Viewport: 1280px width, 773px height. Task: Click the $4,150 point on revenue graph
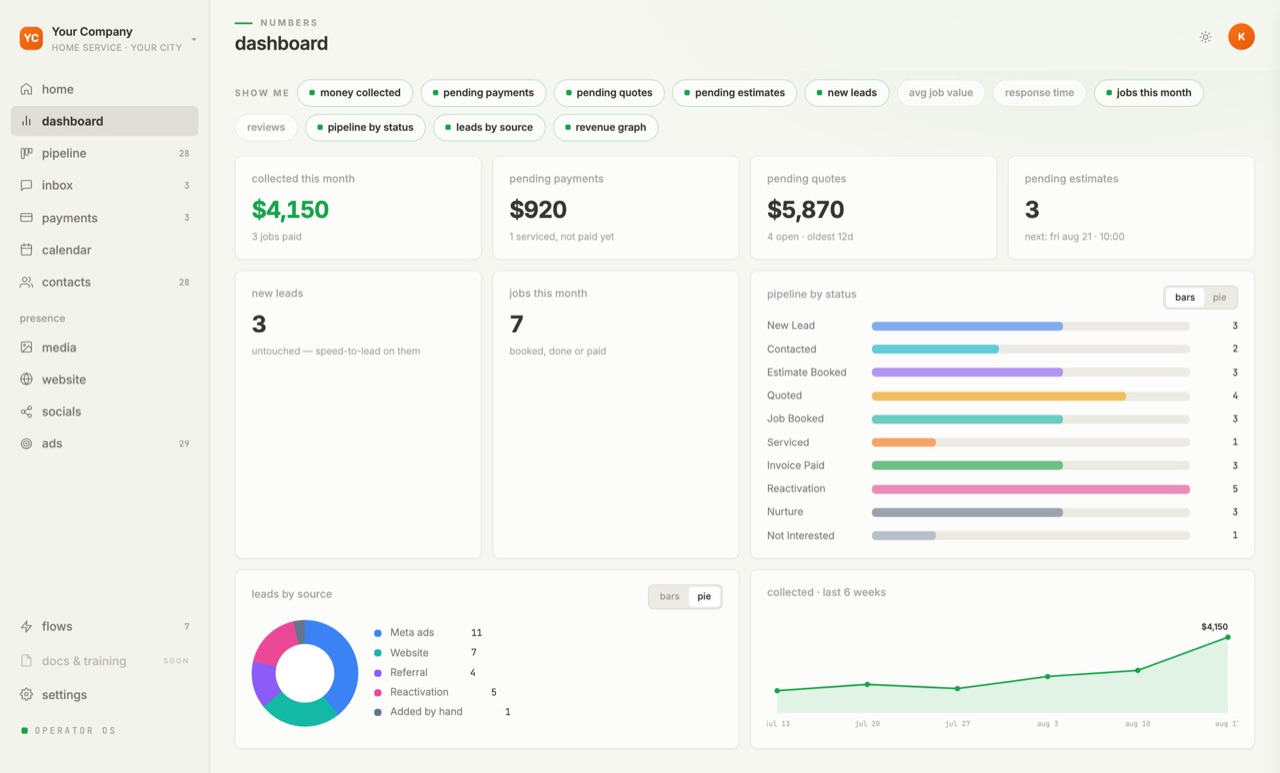click(x=1228, y=637)
